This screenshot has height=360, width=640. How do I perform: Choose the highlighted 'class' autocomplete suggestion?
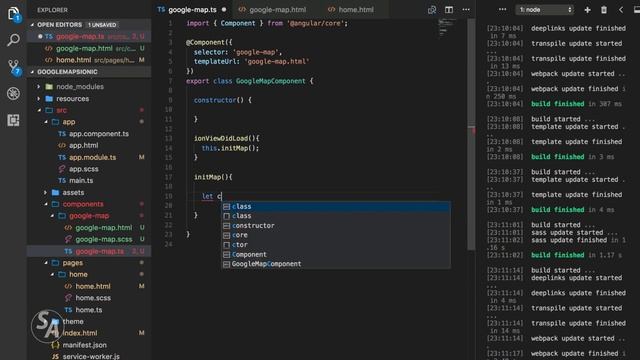click(336, 207)
